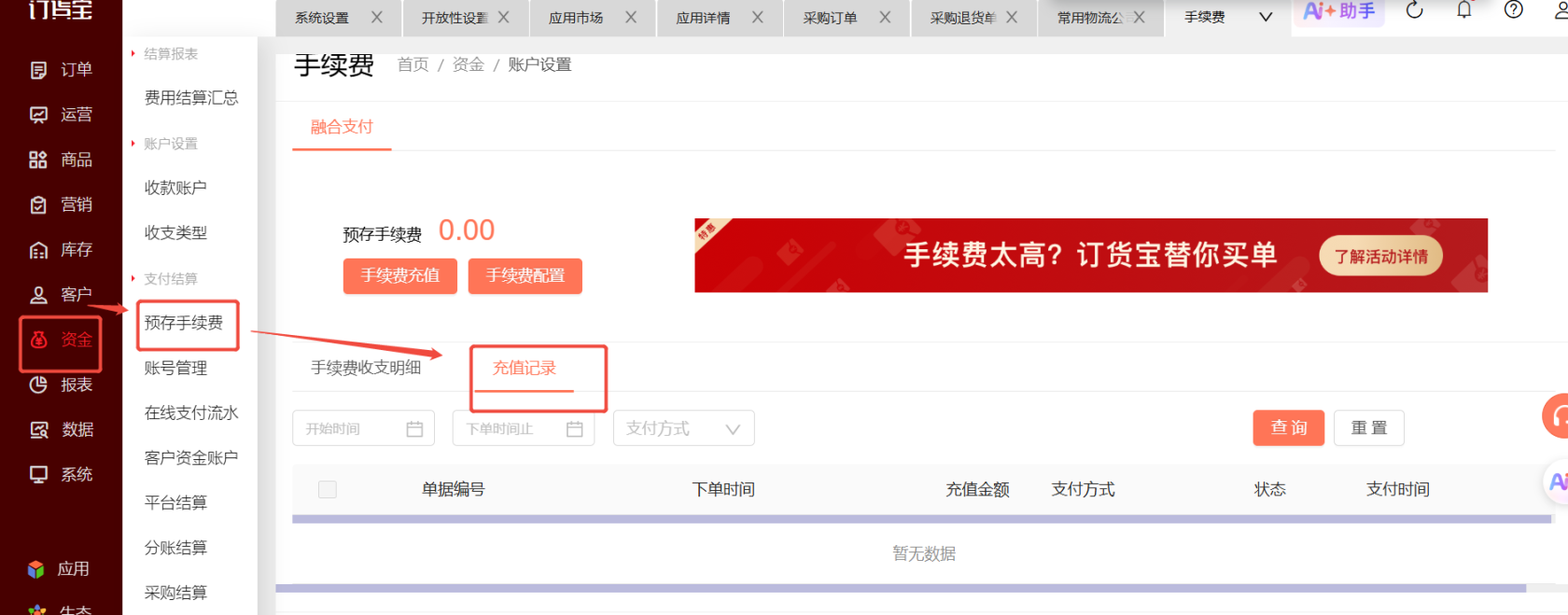1568x615 pixels.
Task: Click the 开始时间 date input
Action: pyautogui.click(x=364, y=428)
